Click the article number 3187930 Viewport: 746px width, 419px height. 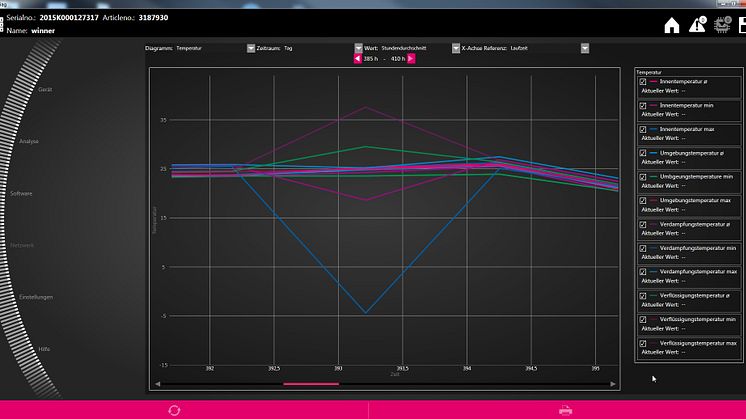153,18
